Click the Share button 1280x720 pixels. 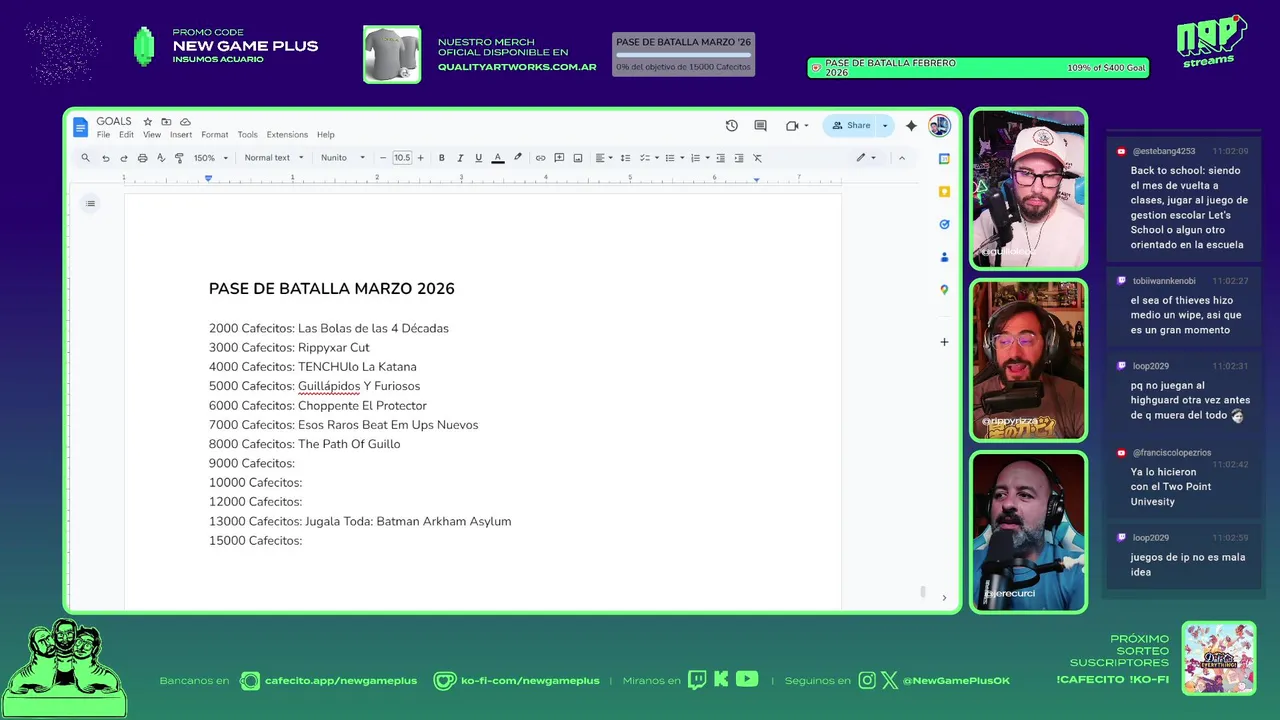tap(851, 126)
